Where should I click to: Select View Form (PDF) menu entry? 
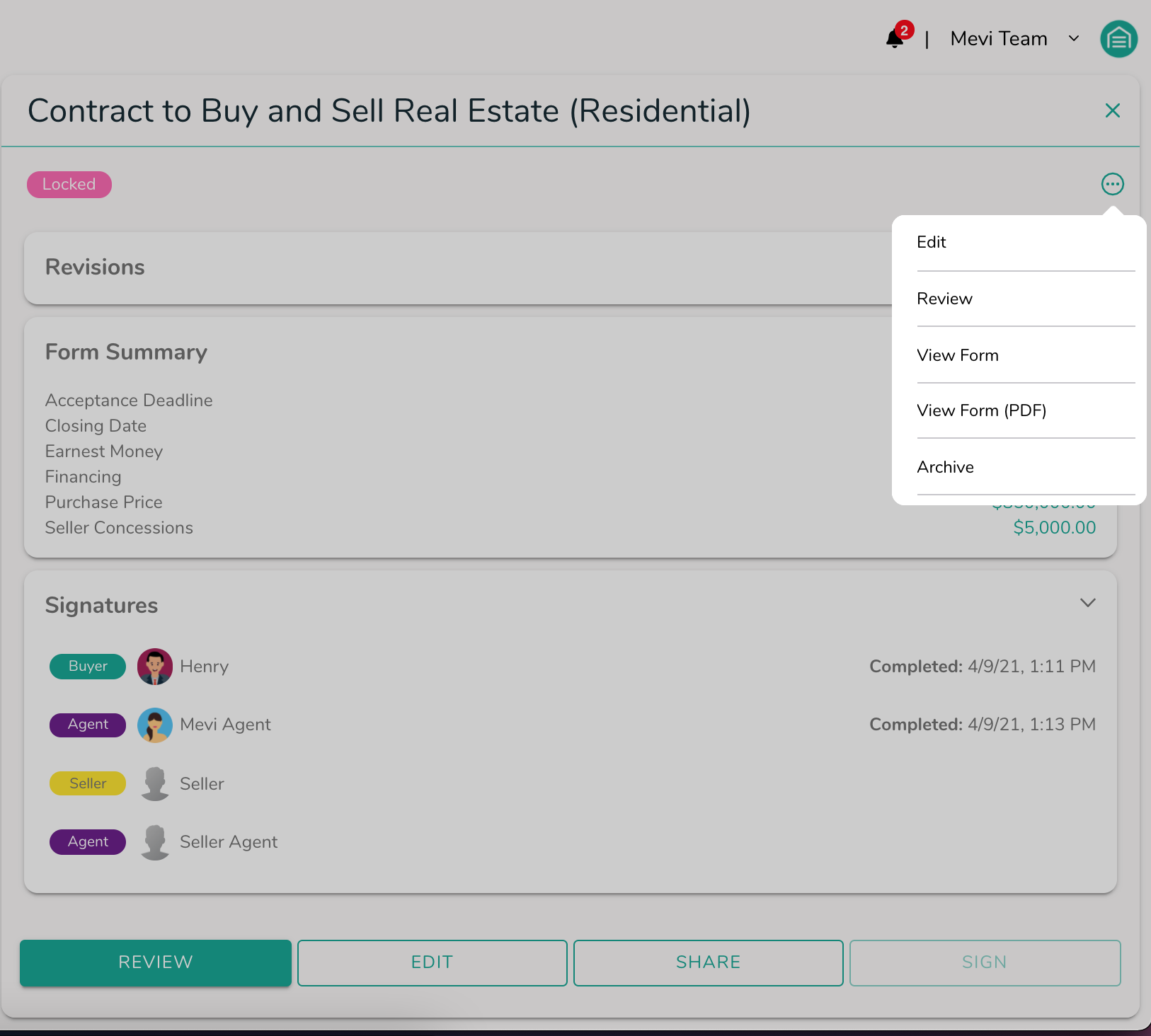1026,410
